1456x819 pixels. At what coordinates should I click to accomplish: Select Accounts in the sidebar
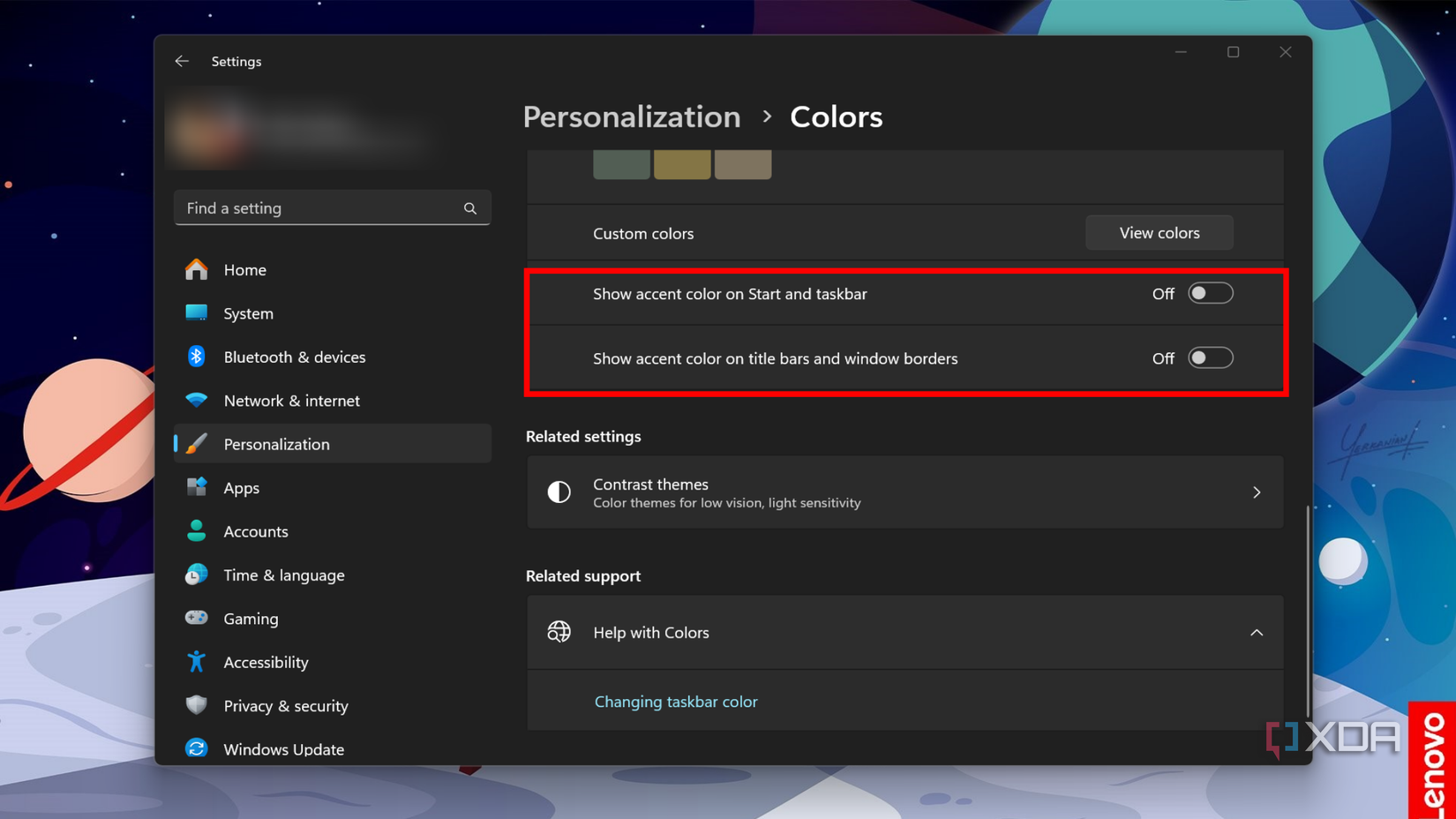[x=255, y=531]
